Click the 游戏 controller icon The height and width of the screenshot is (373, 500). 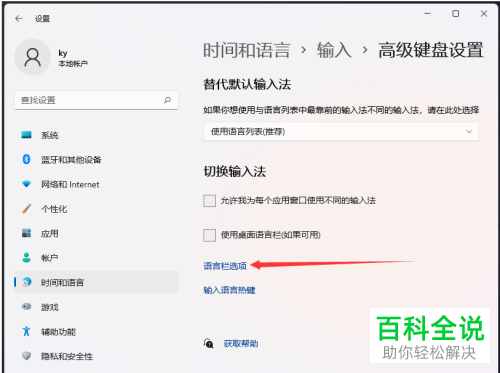coord(26,307)
